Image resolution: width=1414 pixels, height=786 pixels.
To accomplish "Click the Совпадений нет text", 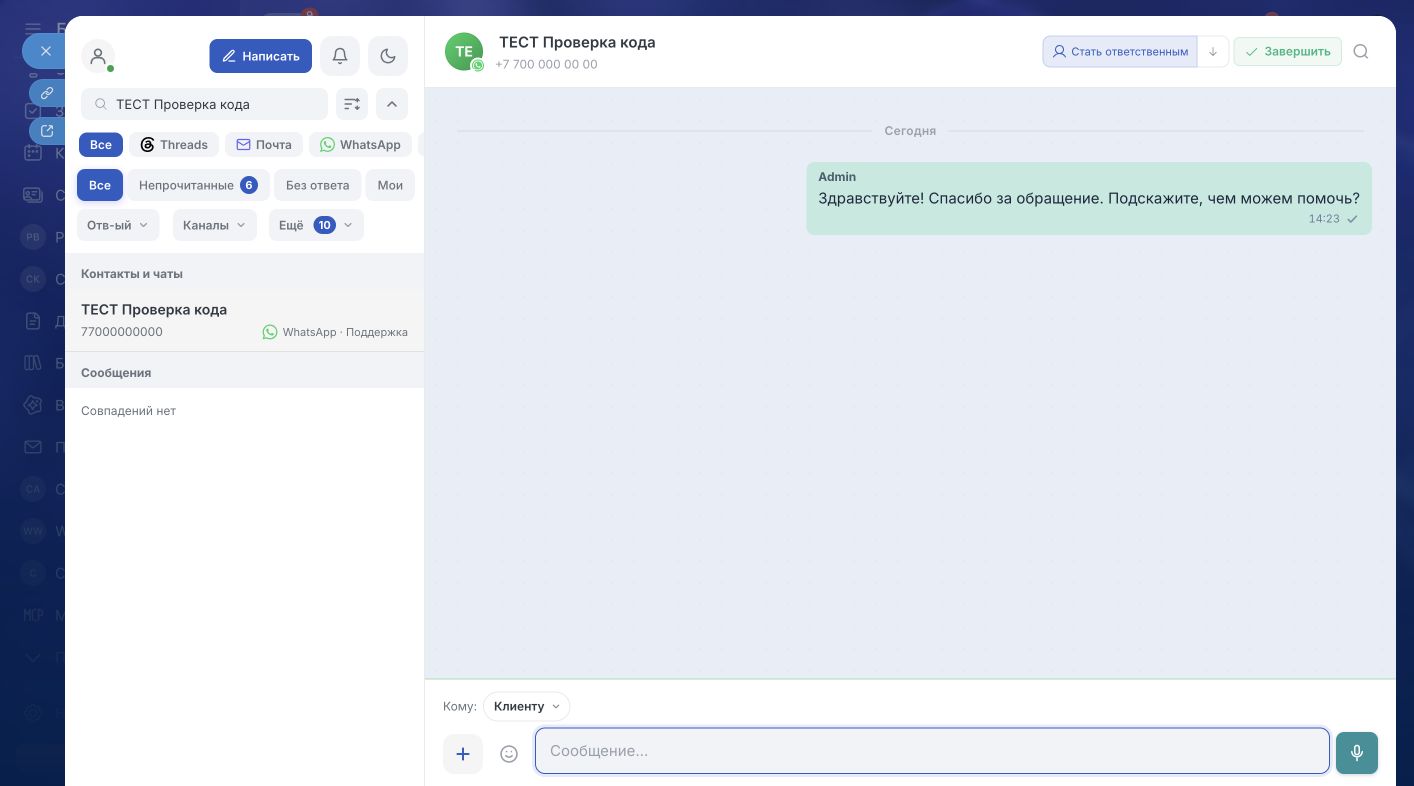I will (x=128, y=411).
